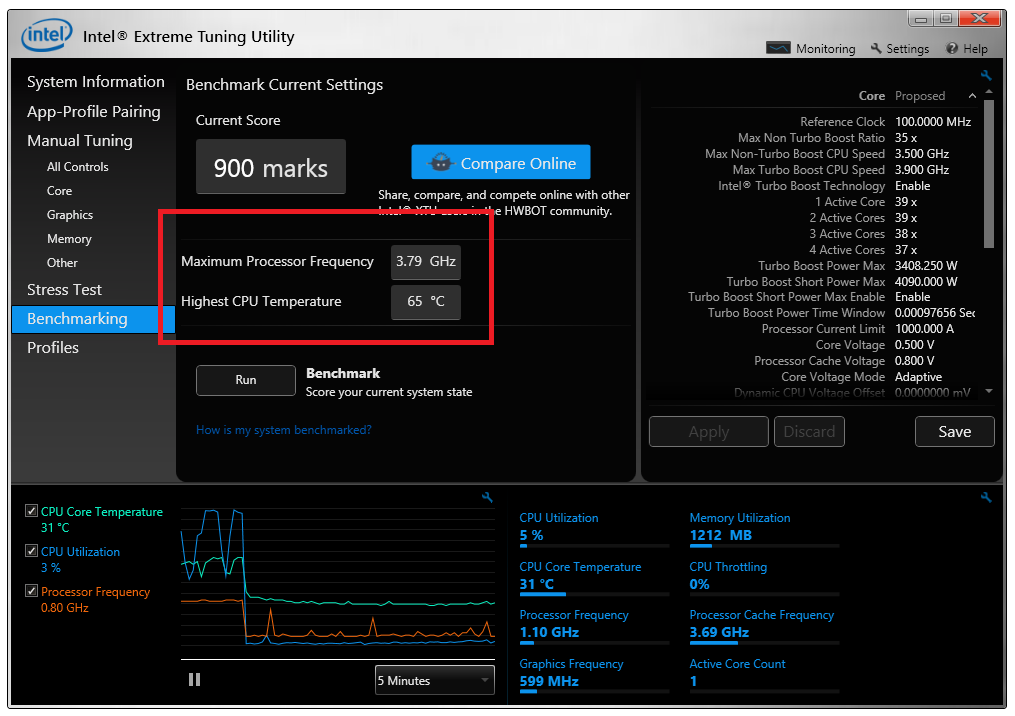Click Processor Current Limit 1000.000 A

point(924,329)
